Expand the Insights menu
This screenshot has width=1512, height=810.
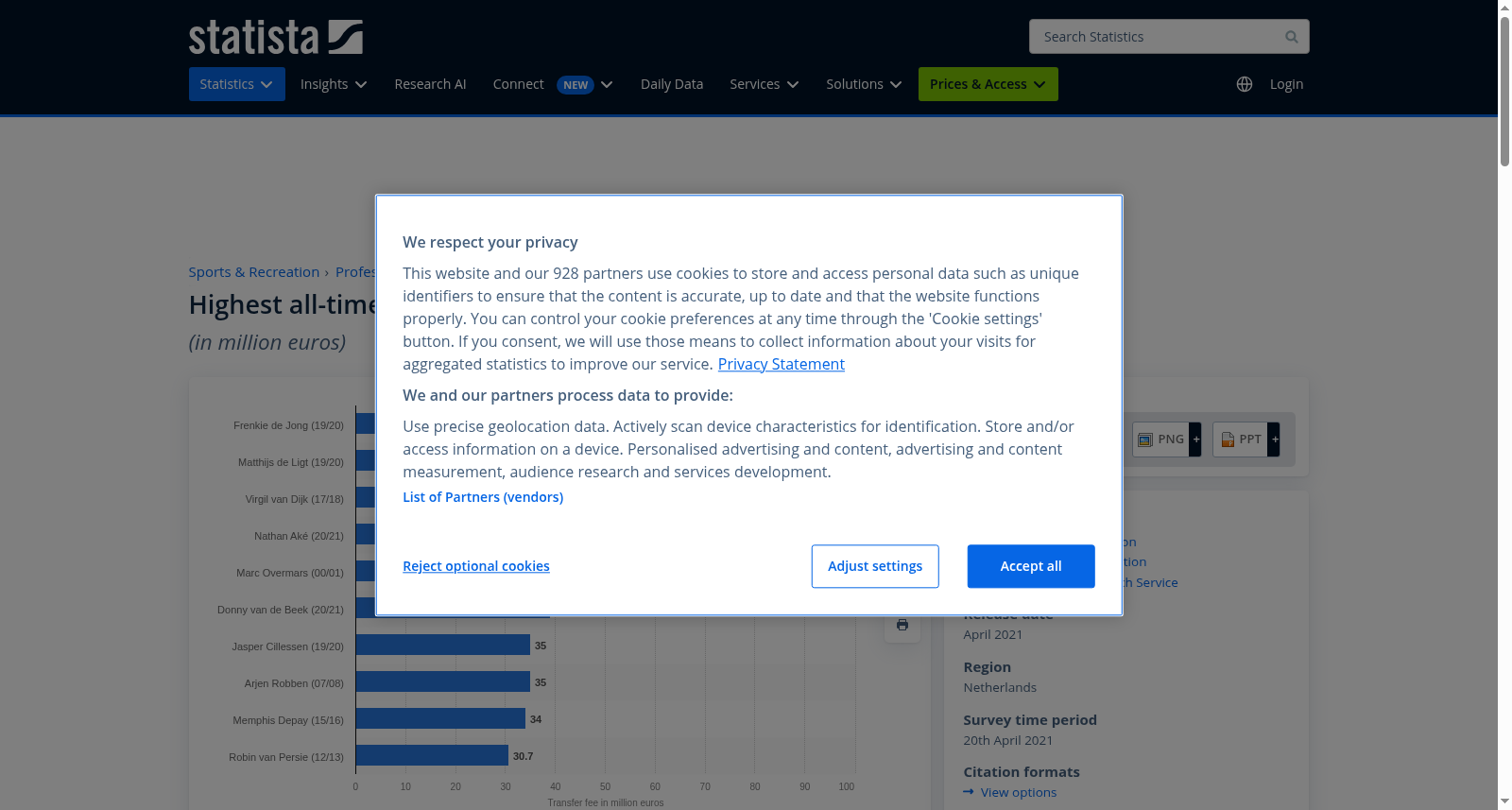tap(334, 84)
